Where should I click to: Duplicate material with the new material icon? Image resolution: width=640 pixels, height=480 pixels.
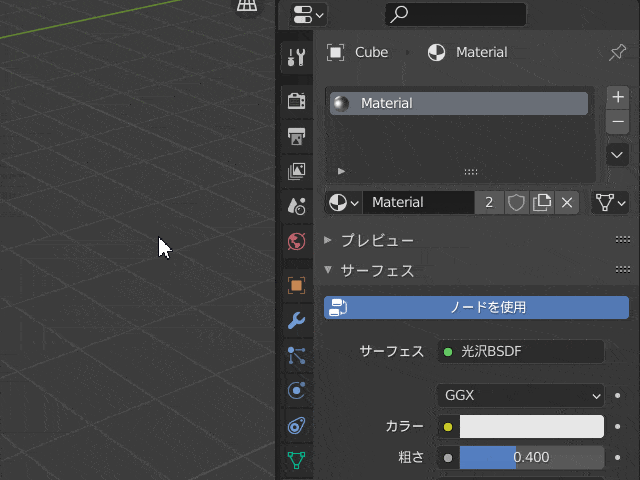coord(542,202)
